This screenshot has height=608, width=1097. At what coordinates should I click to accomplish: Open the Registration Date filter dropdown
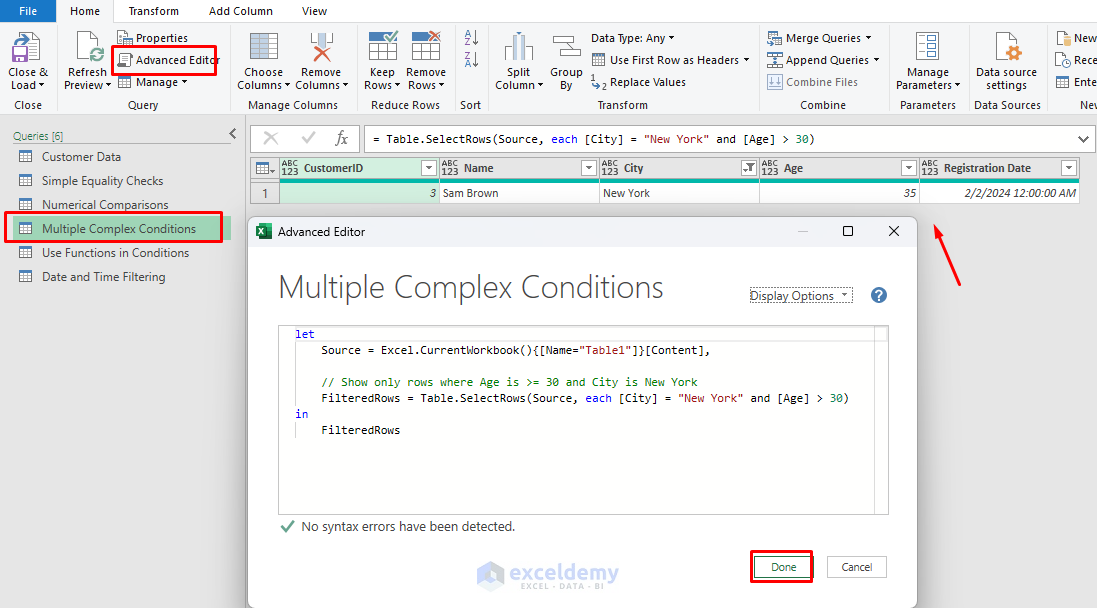tap(1069, 168)
